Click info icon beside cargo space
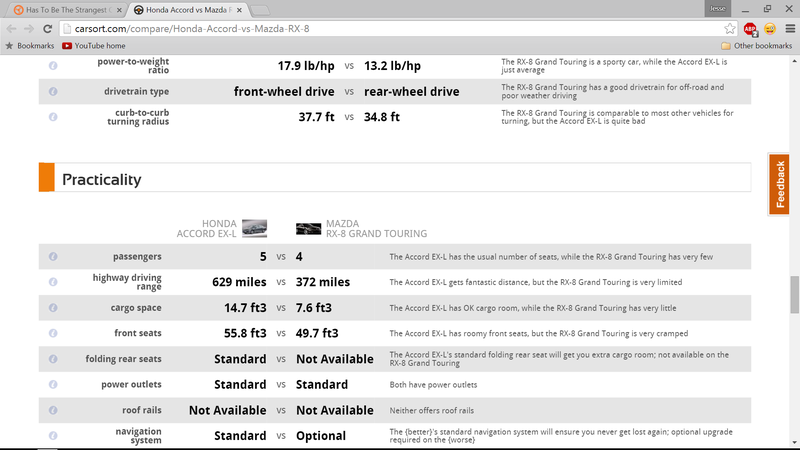 [x=53, y=308]
